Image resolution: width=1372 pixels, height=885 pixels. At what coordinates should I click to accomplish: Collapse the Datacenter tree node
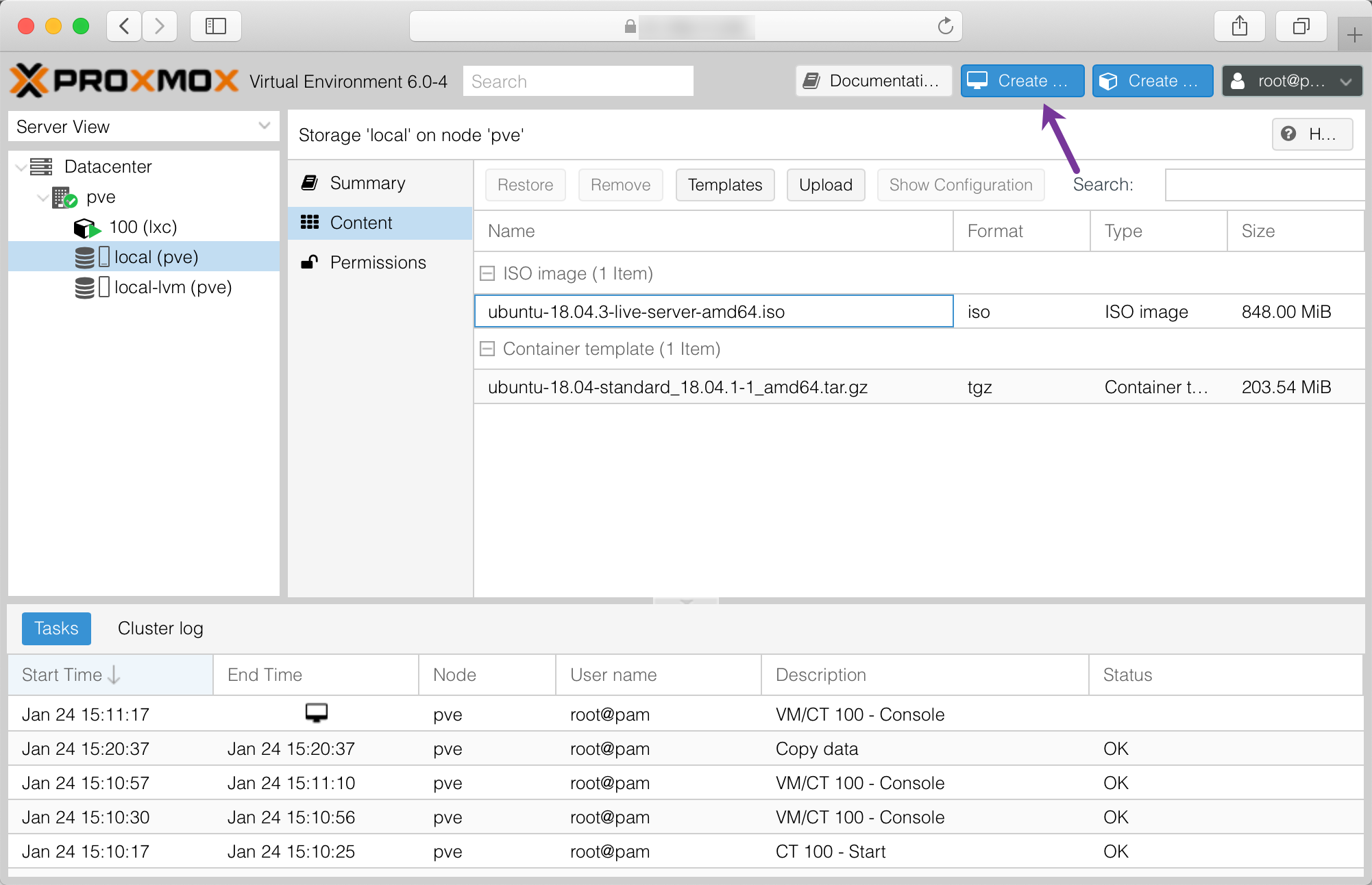click(x=21, y=167)
